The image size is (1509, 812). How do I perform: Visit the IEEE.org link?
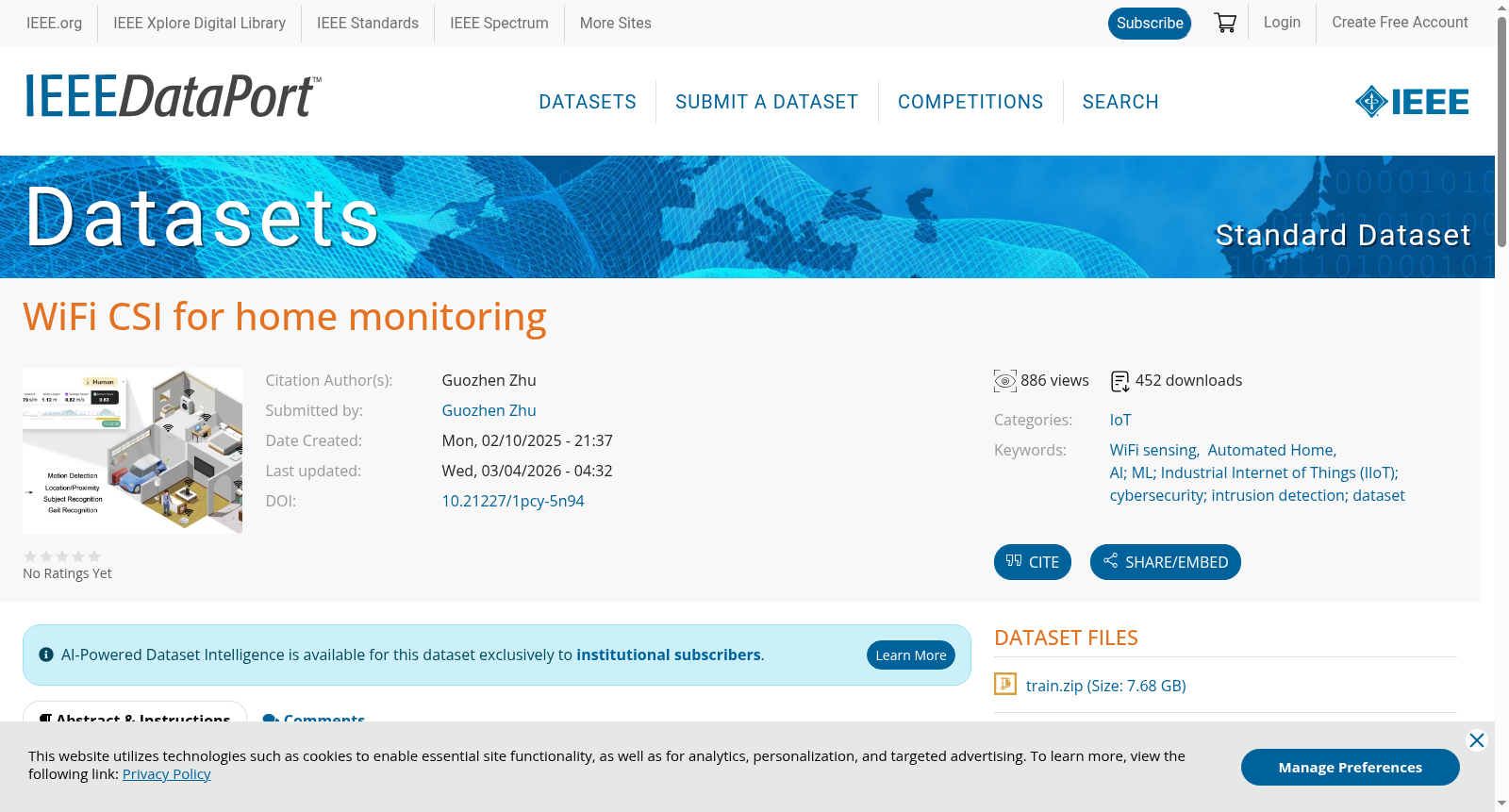pos(54,24)
